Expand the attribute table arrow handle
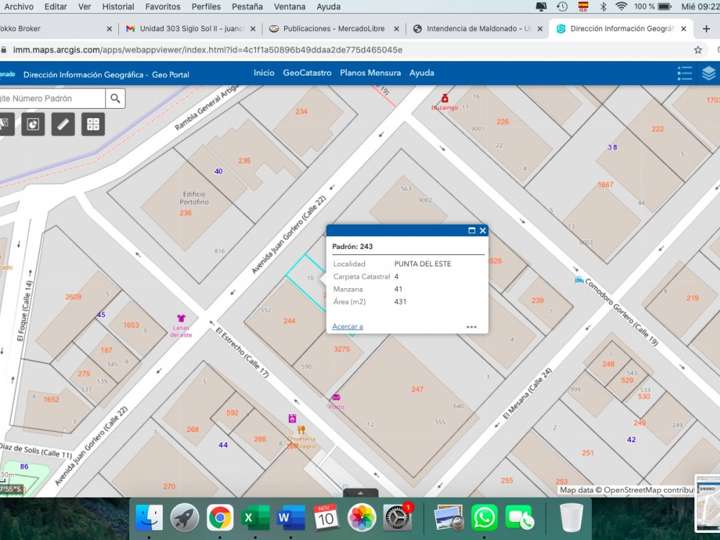720x540 pixels. [360, 492]
